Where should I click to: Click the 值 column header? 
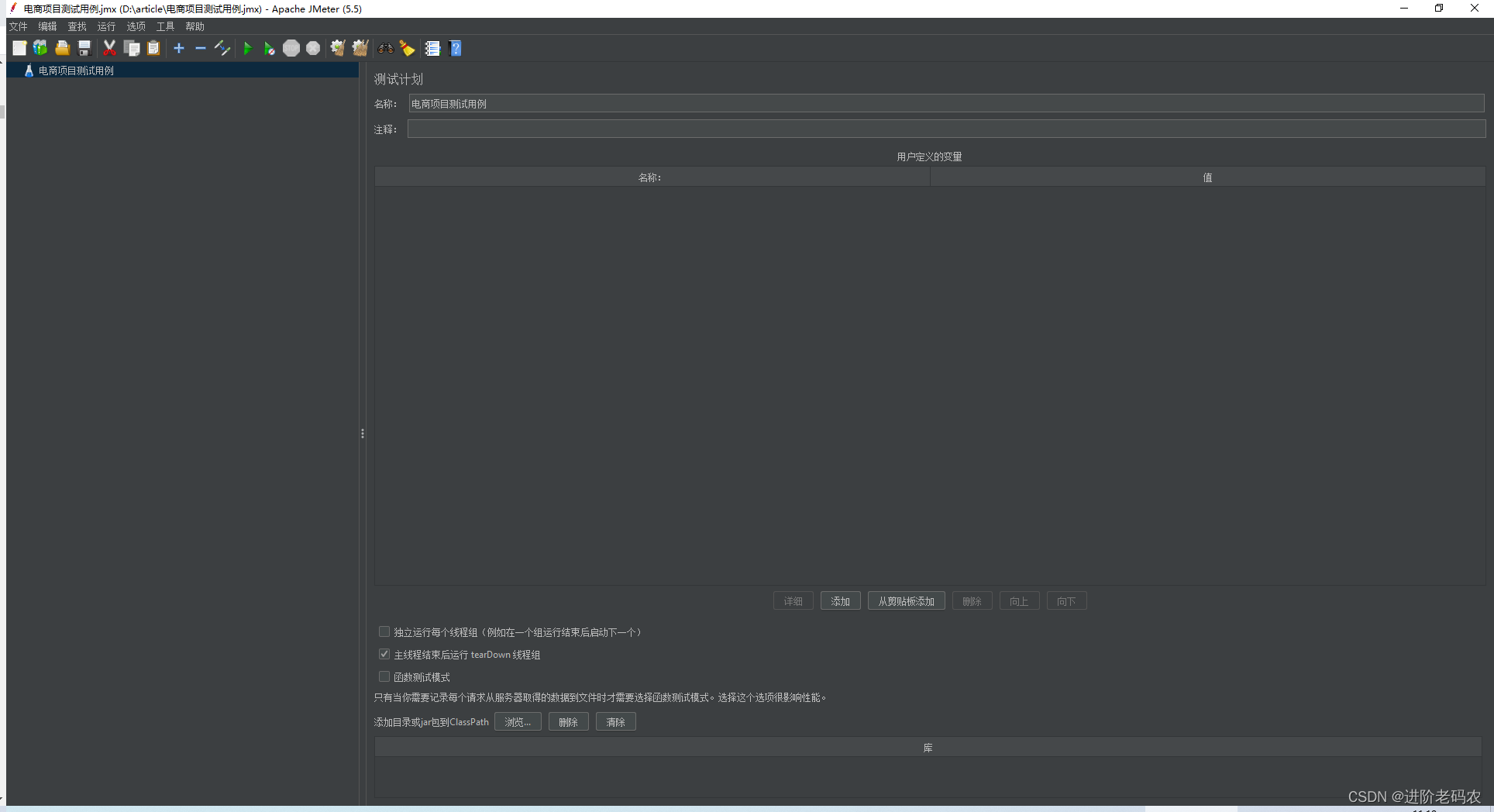[1207, 177]
